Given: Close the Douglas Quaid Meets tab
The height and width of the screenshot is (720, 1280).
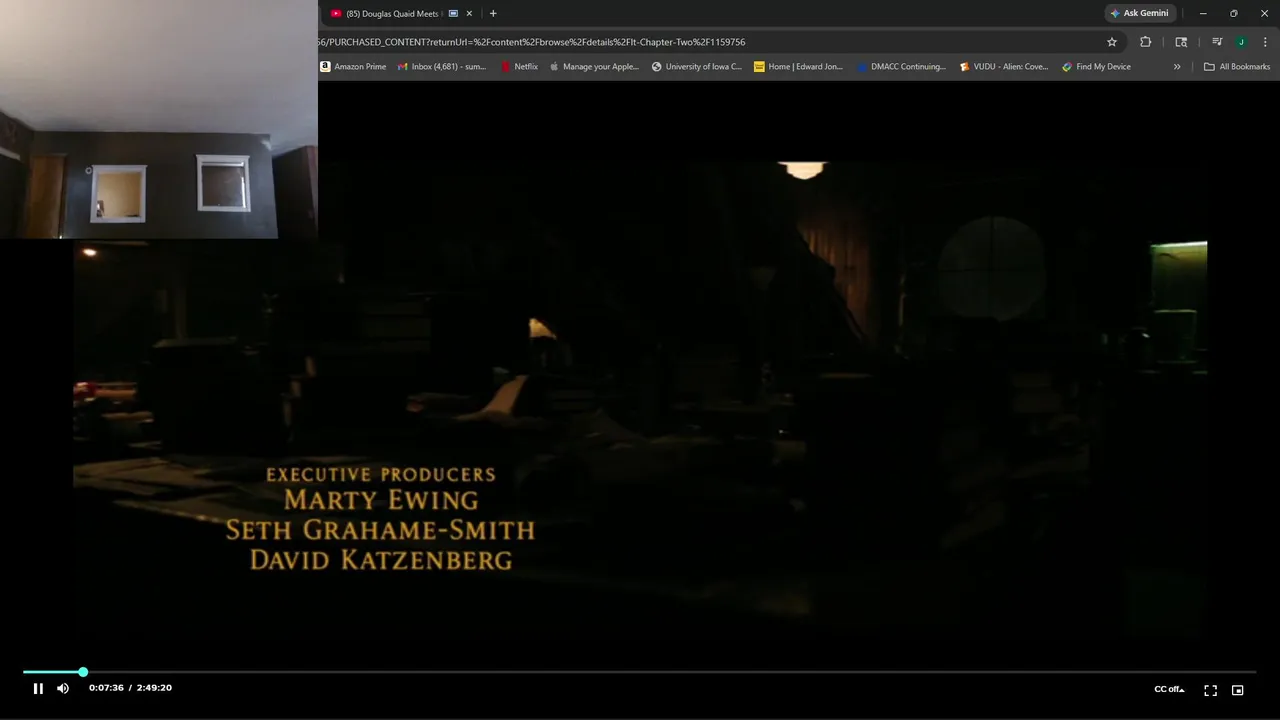Looking at the screenshot, I should coord(469,14).
